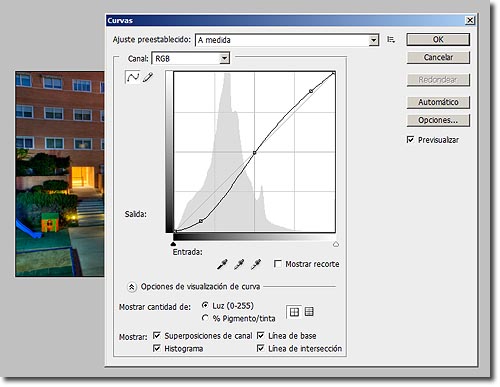Open the preset options menu icon
The width and height of the screenshot is (500, 387).
391,40
